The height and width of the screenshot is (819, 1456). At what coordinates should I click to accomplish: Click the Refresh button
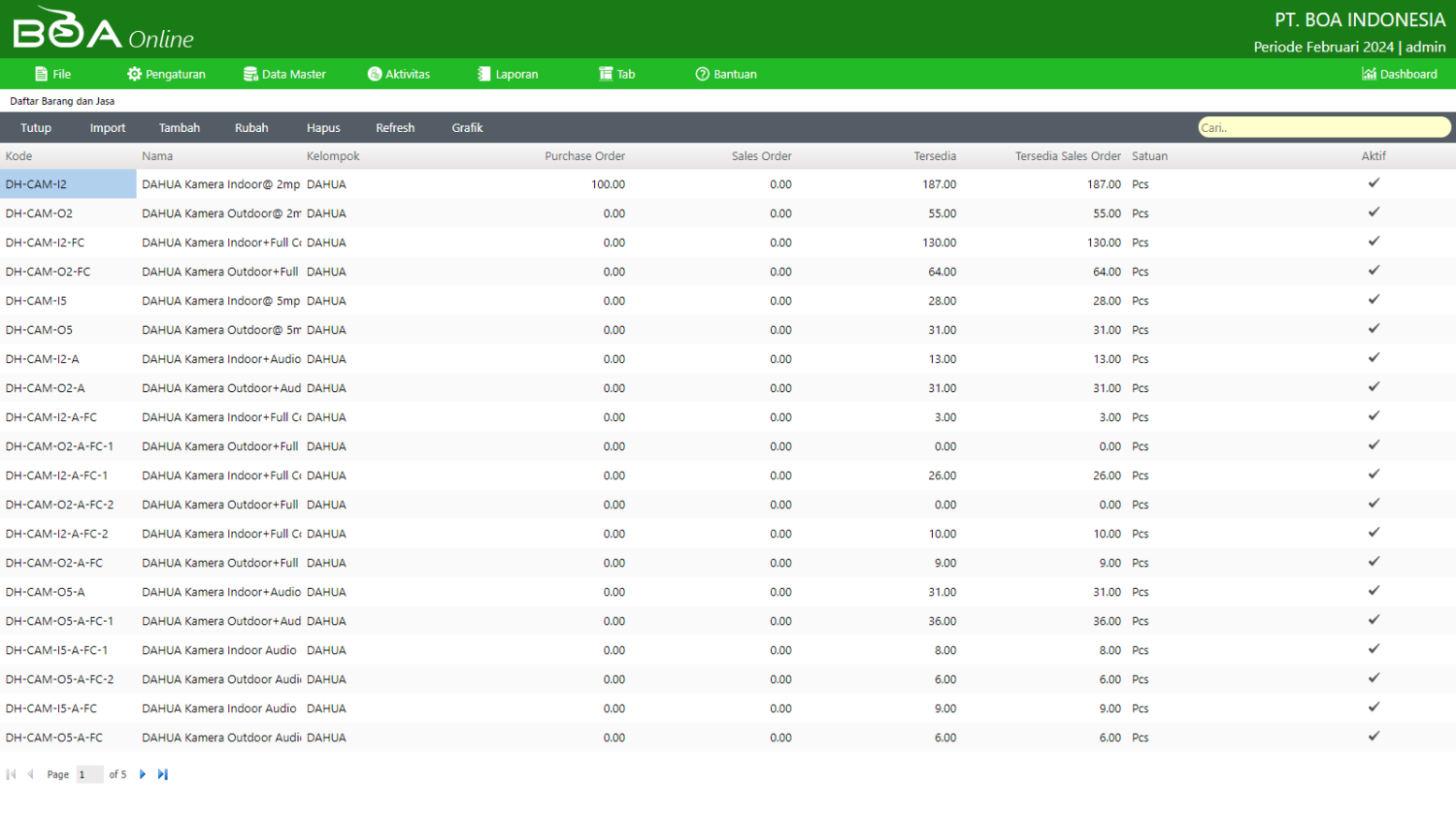coord(395,128)
